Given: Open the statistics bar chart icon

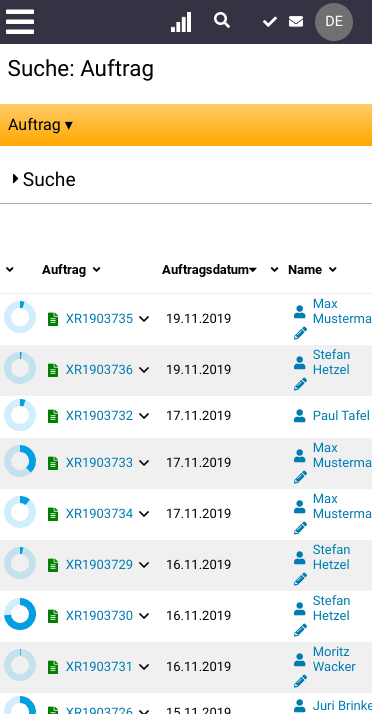Looking at the screenshot, I should click(x=181, y=22).
